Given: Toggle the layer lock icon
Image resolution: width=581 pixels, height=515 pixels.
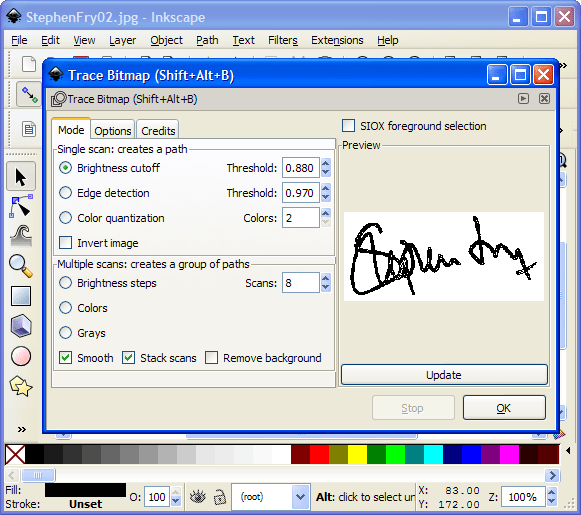Looking at the screenshot, I should 220,497.
